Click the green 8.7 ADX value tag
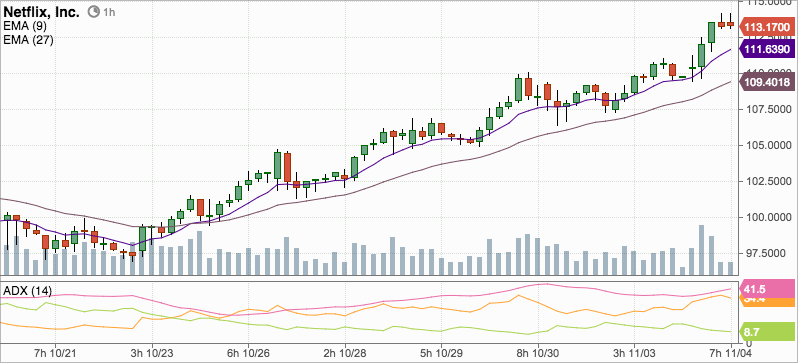 (766, 331)
